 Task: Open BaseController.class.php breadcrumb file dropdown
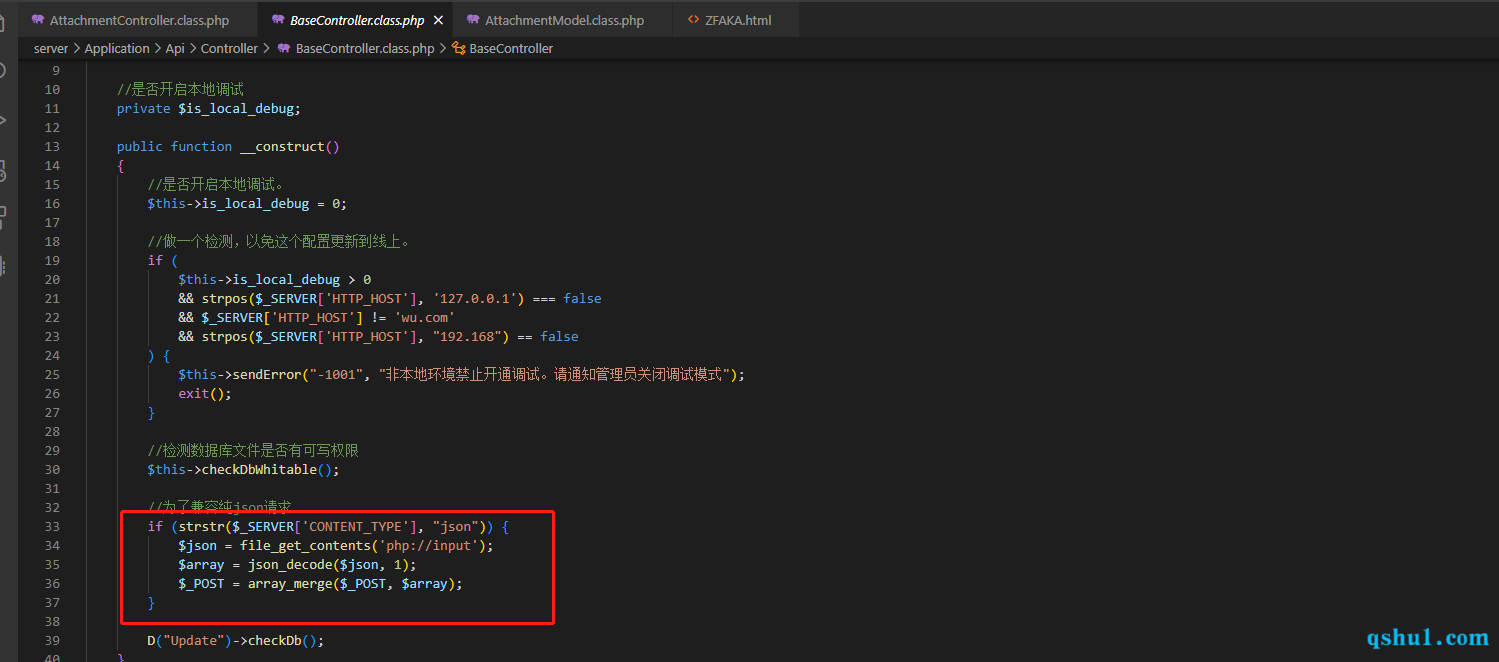[x=365, y=48]
